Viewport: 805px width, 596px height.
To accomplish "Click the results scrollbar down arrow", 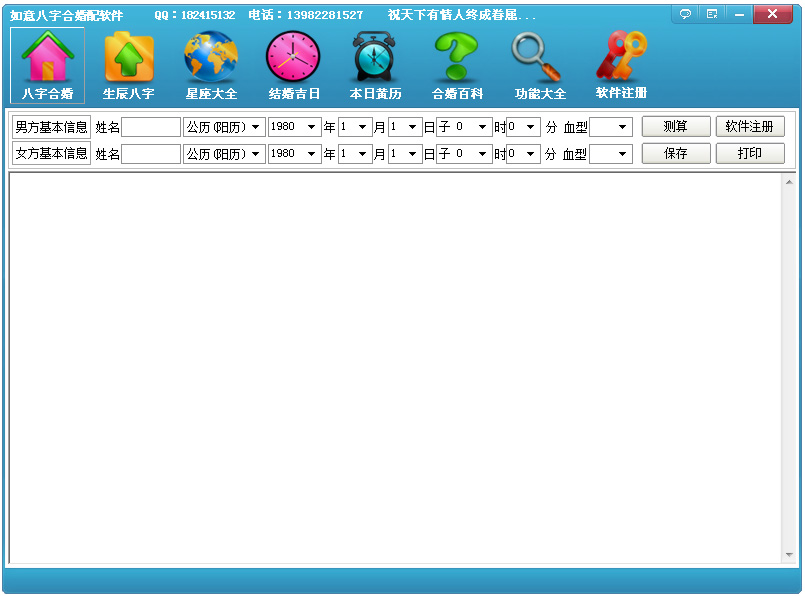I will click(x=788, y=555).
